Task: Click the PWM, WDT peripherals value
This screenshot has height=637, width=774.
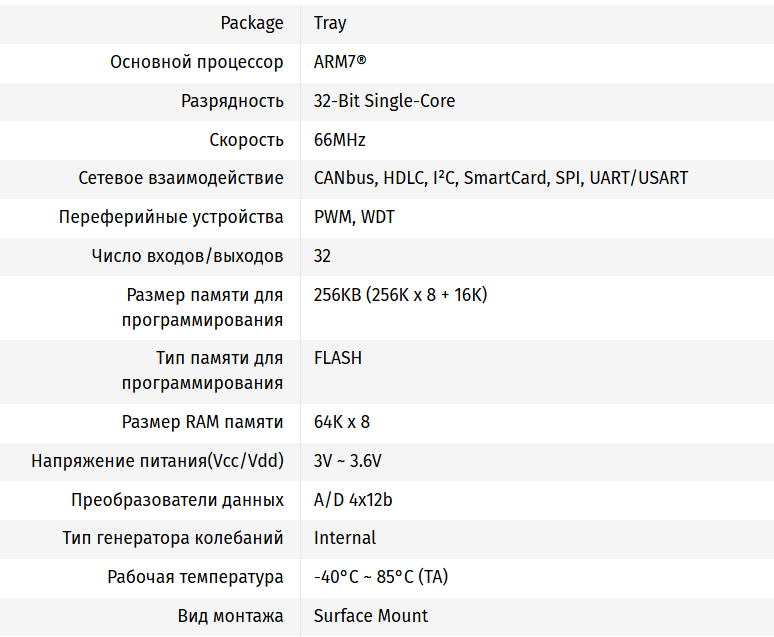Action: [x=354, y=217]
